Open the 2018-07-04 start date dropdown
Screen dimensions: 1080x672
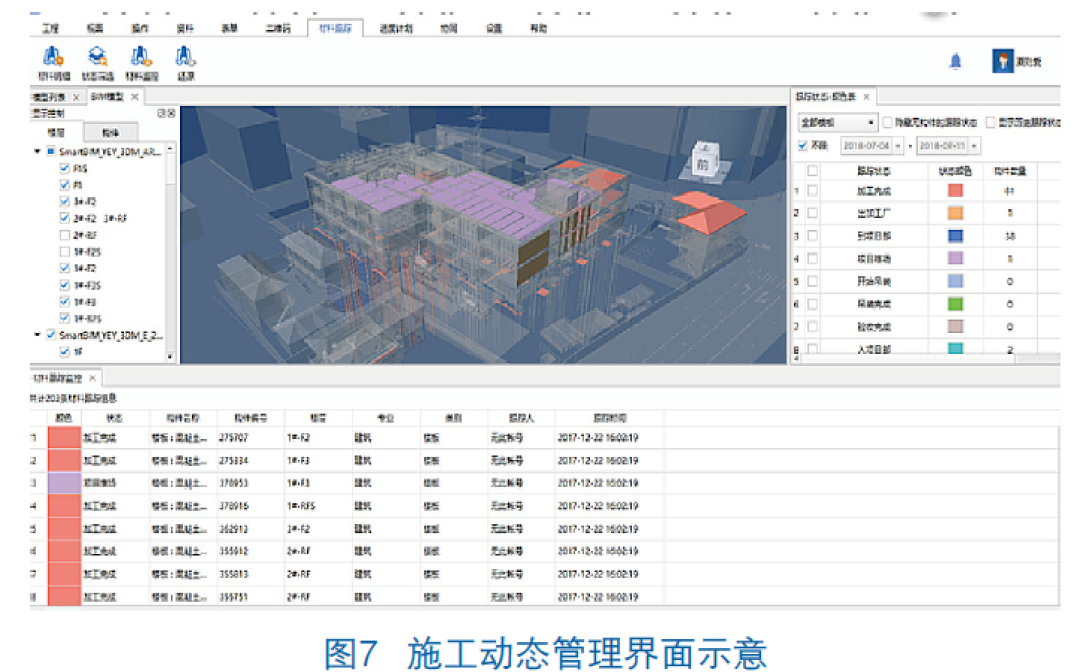[x=897, y=146]
